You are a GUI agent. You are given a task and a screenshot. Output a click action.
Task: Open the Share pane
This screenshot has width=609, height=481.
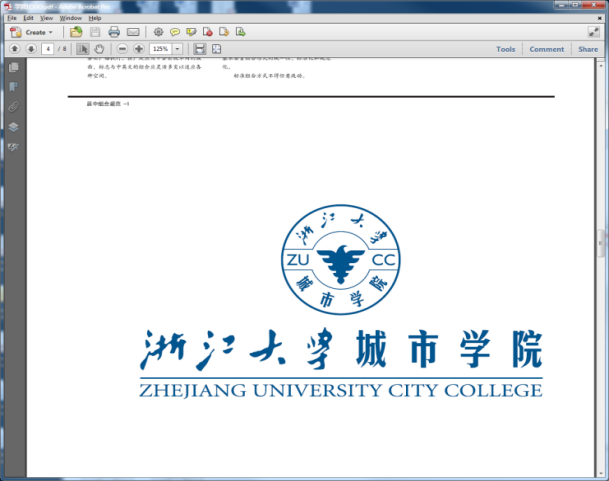tap(588, 49)
